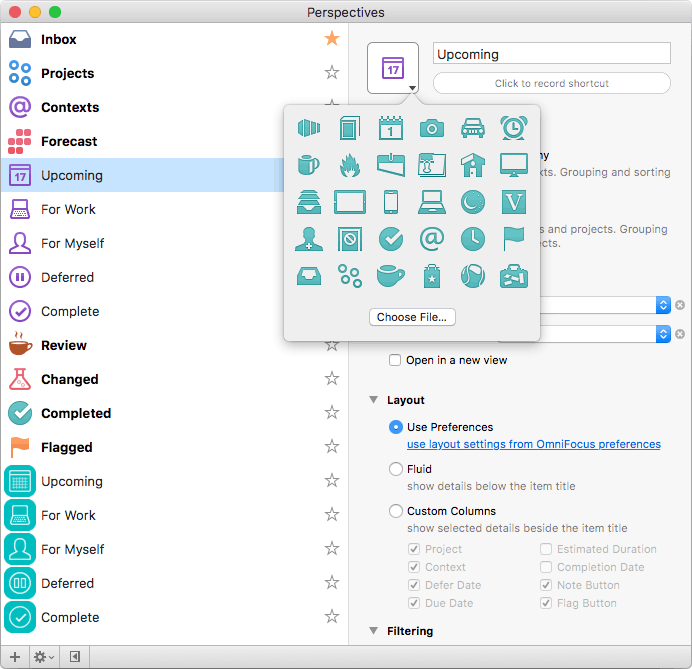This screenshot has height=669, width=692.
Task: Toggle the Estimated Duration column checkbox
Action: (x=546, y=549)
